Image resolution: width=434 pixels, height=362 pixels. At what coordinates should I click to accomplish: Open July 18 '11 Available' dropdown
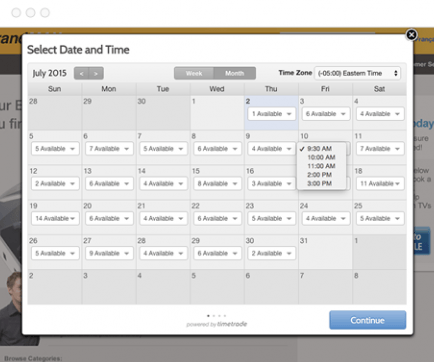point(380,184)
